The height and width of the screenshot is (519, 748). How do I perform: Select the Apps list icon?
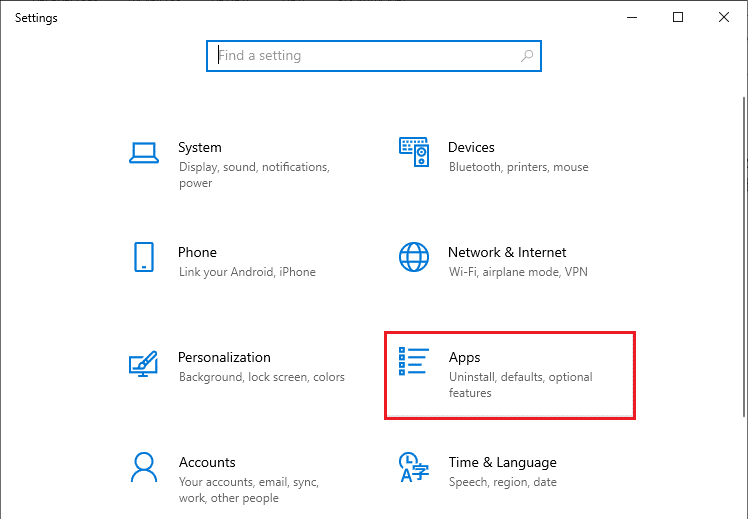click(414, 361)
